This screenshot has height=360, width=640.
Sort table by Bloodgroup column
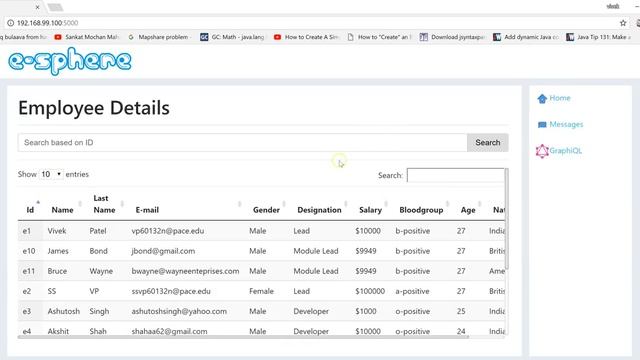(x=421, y=210)
